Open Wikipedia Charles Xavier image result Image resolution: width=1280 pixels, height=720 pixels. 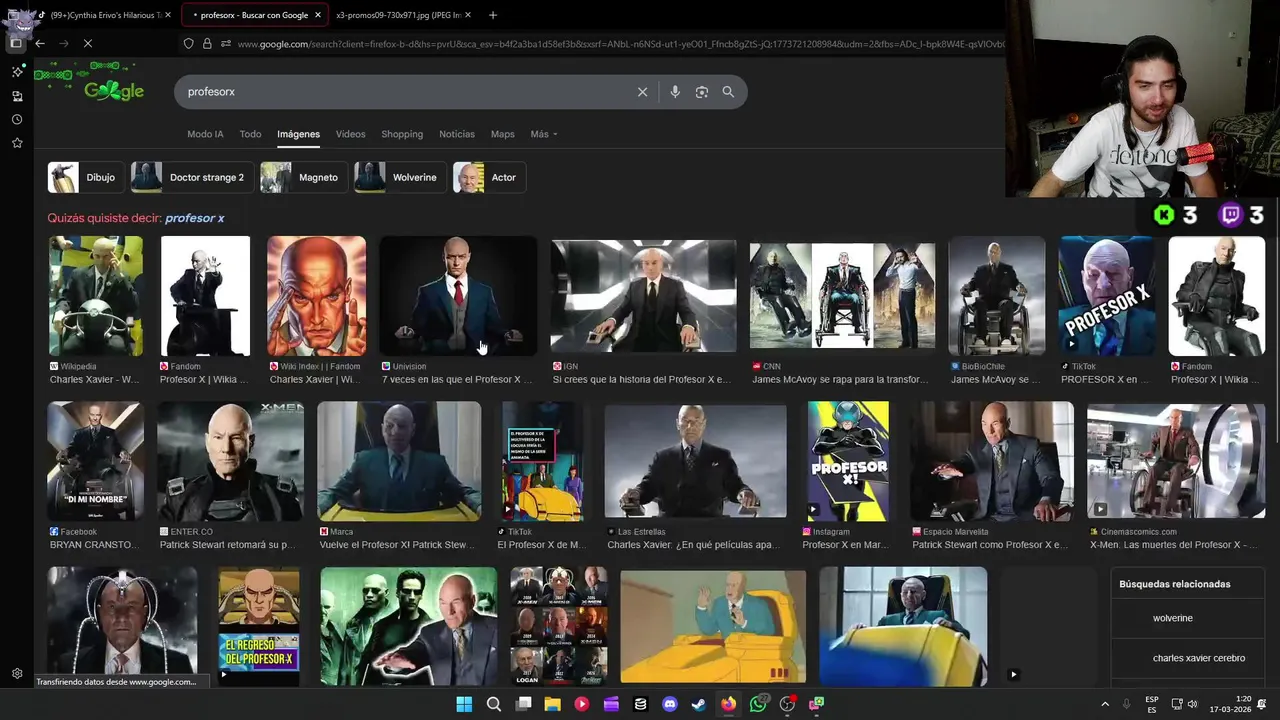click(96, 296)
